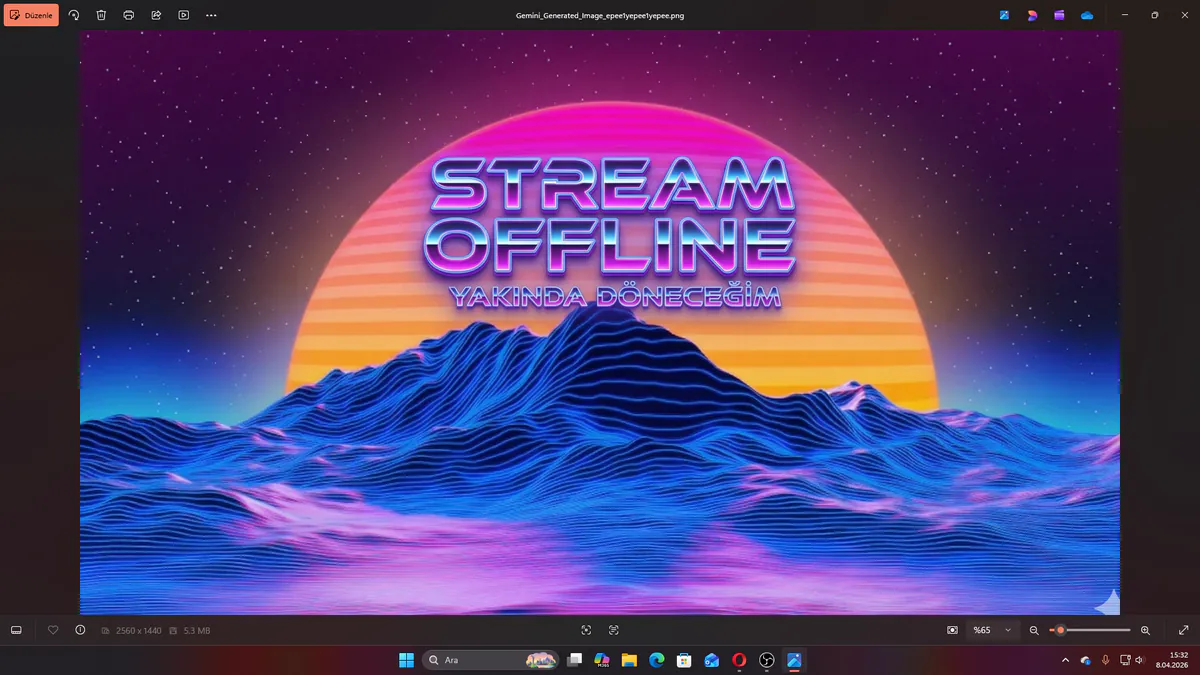The height and width of the screenshot is (675, 1200).
Task: Open the Photos gallery icon in title bar
Action: [x=1004, y=15]
